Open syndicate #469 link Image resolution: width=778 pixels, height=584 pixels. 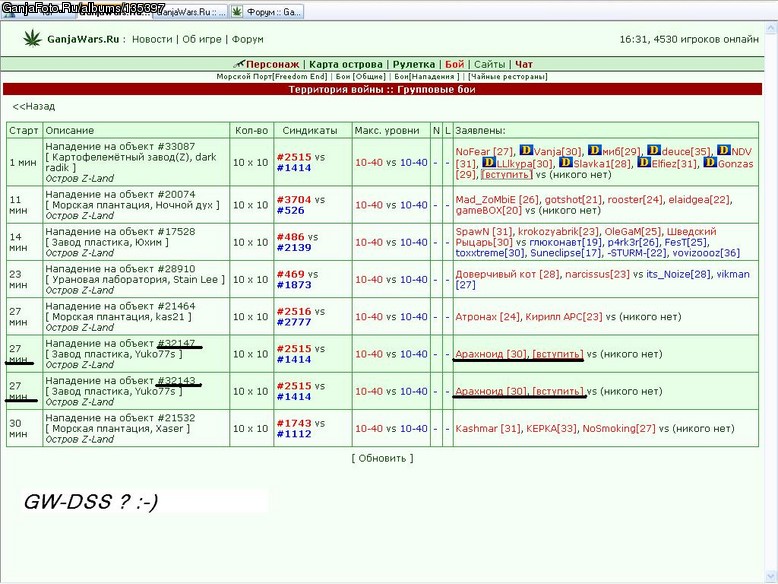(x=290, y=274)
